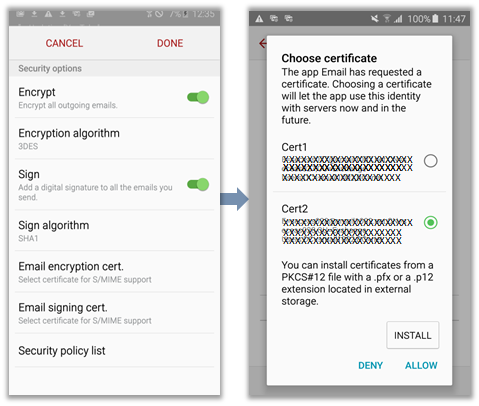Screen dimensions: 479x406
Task: Open the Security policy list
Action: coord(114,350)
